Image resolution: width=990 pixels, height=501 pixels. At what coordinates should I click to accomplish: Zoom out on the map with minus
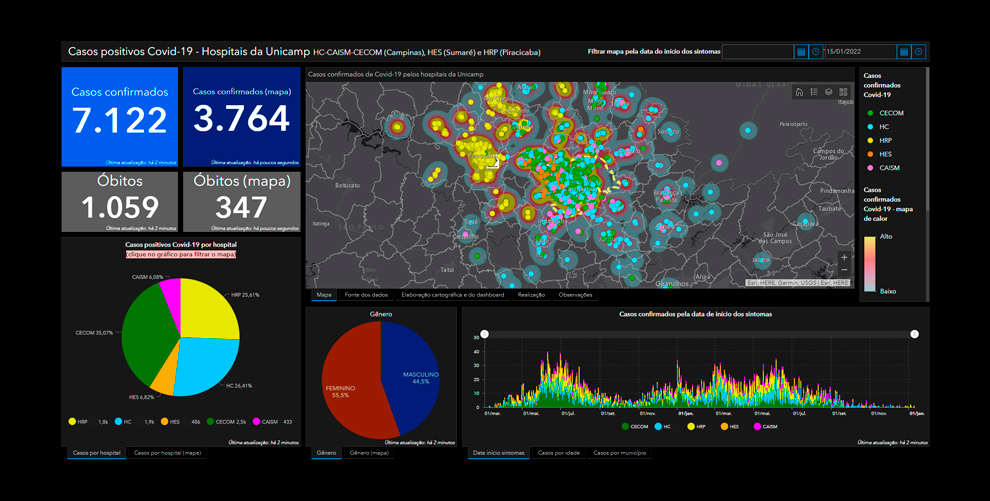[x=845, y=270]
